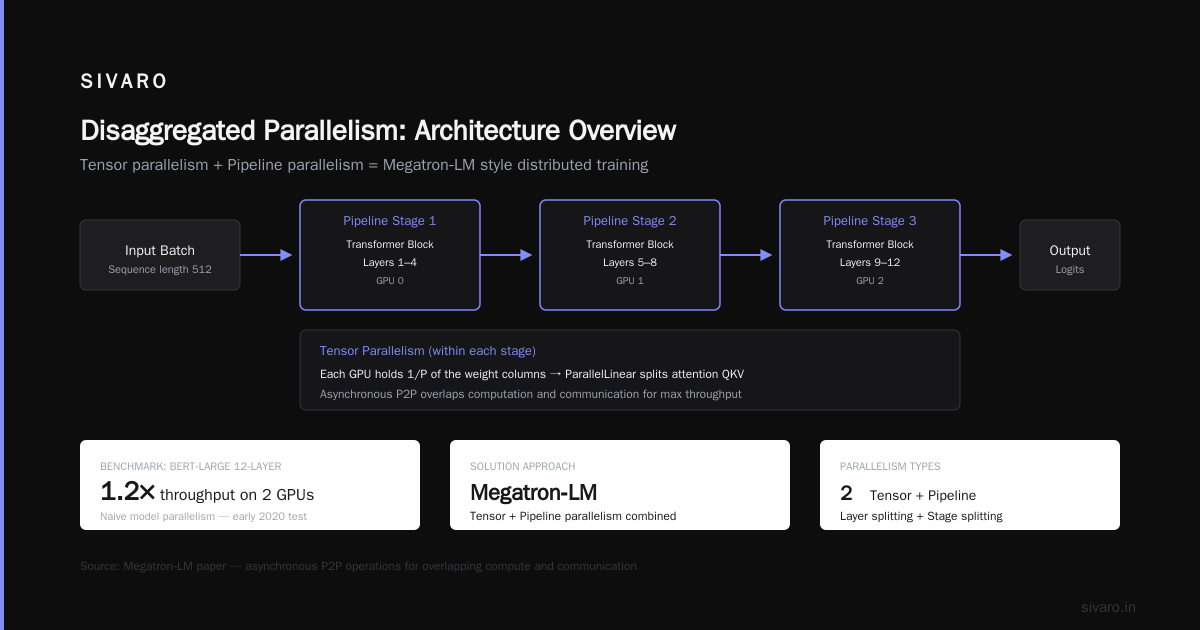Select the Pipeline Stage 2 heading
Viewport: 1200px width, 630px height.
pos(630,221)
